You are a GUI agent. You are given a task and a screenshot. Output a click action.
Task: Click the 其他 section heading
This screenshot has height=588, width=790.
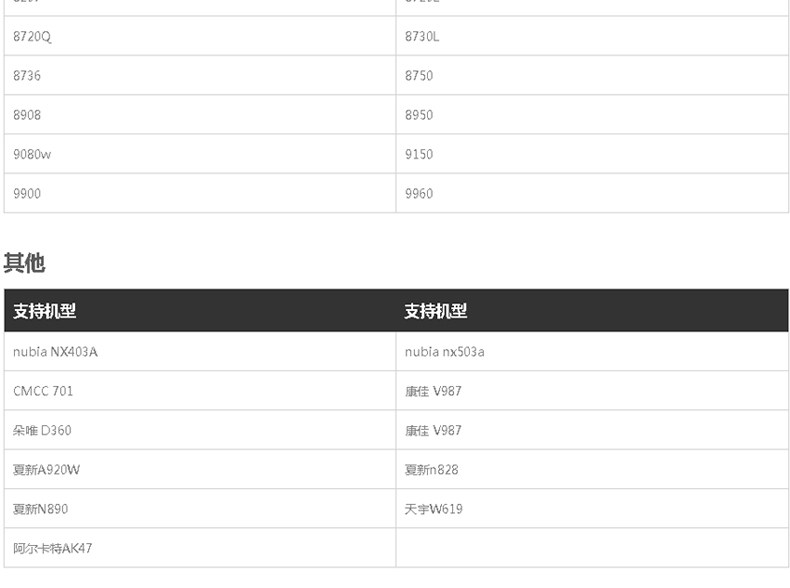coord(24,263)
